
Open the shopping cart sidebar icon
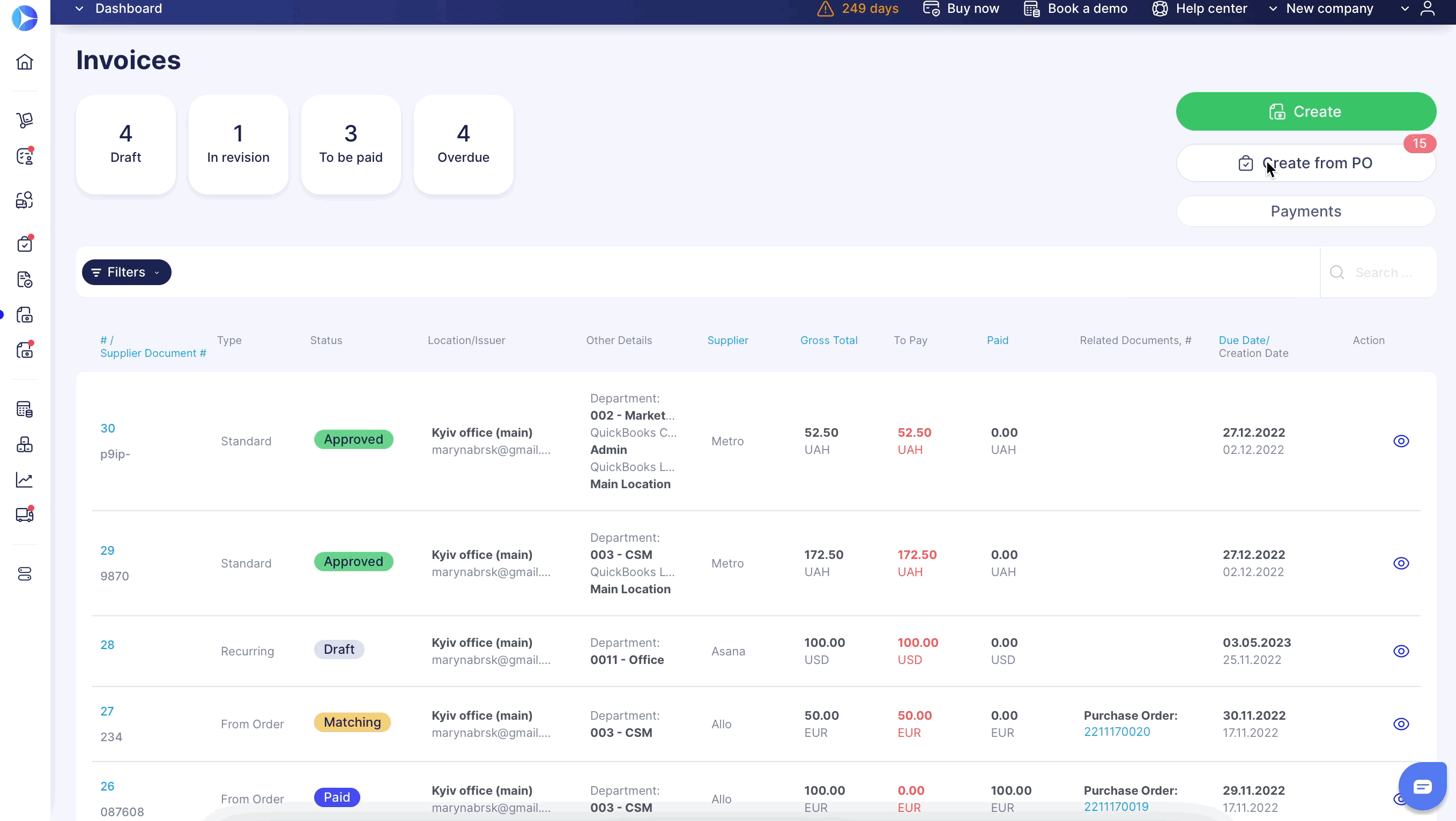click(24, 120)
